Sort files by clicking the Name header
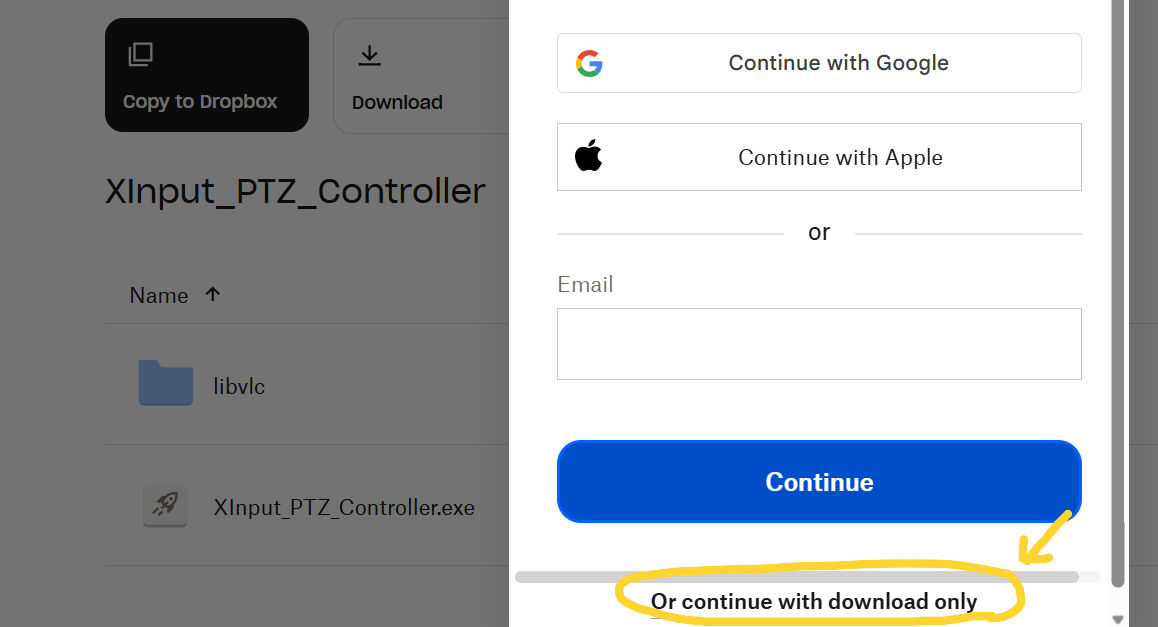1158x627 pixels. [159, 294]
